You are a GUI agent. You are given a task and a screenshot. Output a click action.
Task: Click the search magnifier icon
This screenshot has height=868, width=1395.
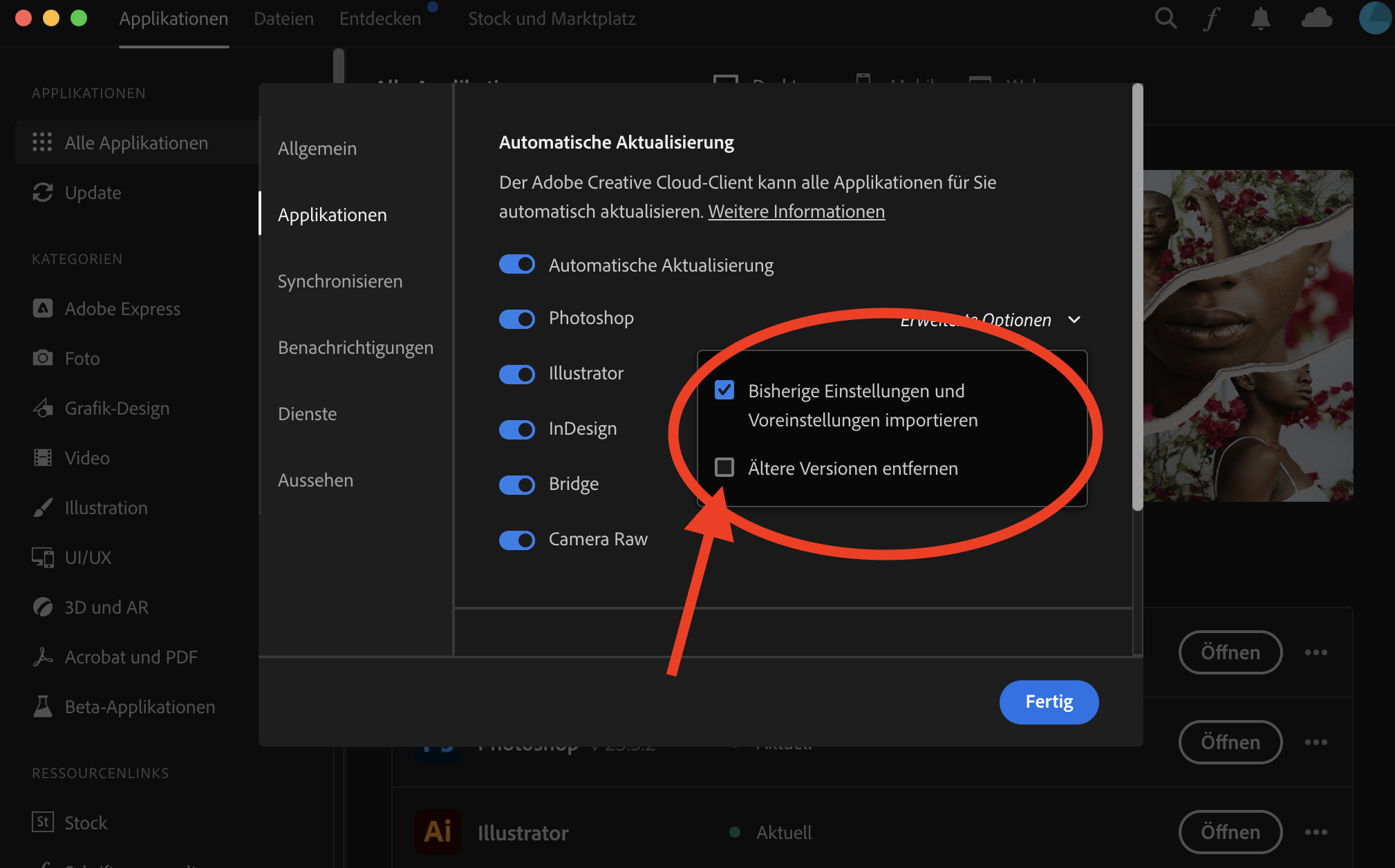[1165, 19]
